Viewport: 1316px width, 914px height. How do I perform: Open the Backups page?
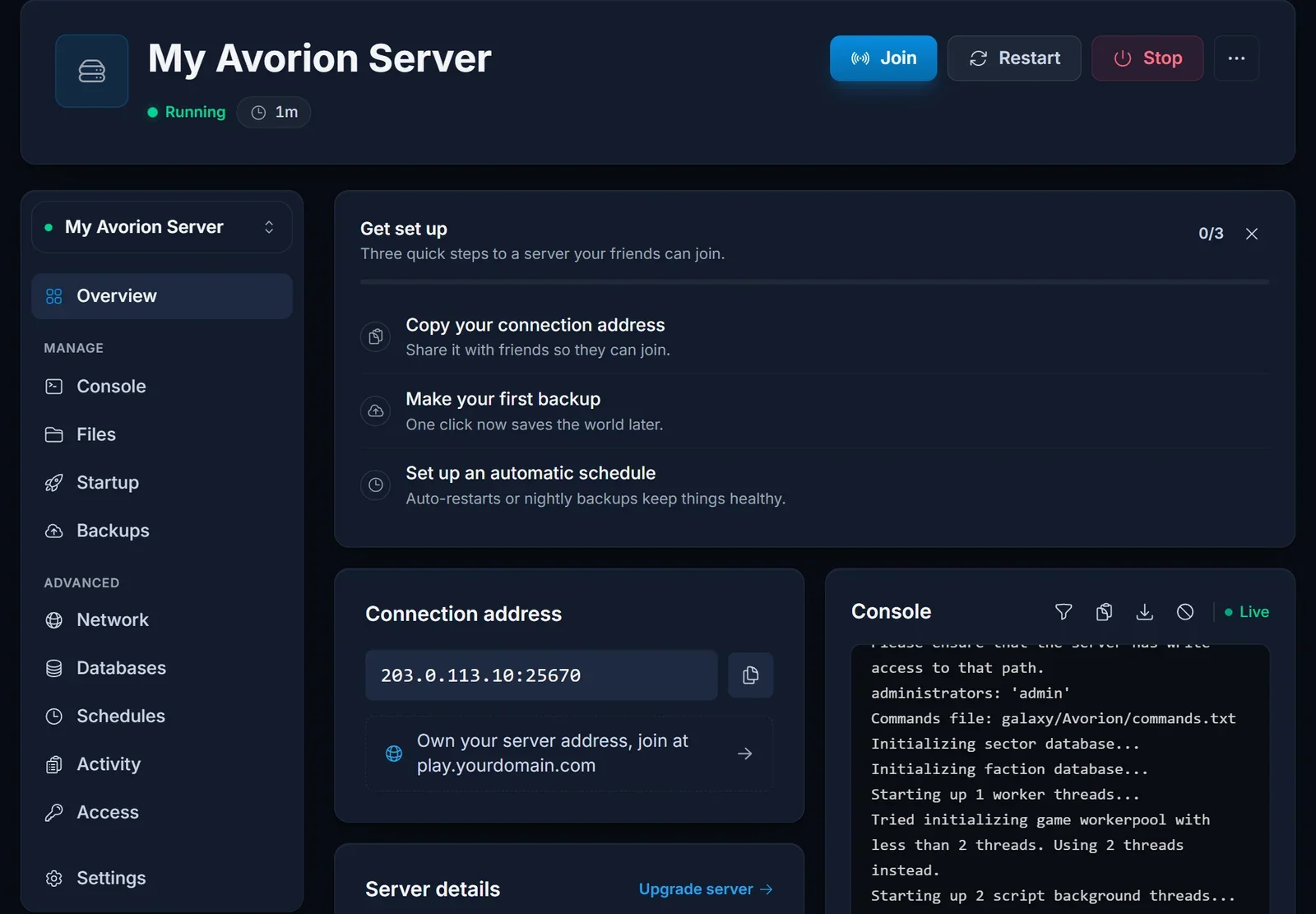click(162, 531)
